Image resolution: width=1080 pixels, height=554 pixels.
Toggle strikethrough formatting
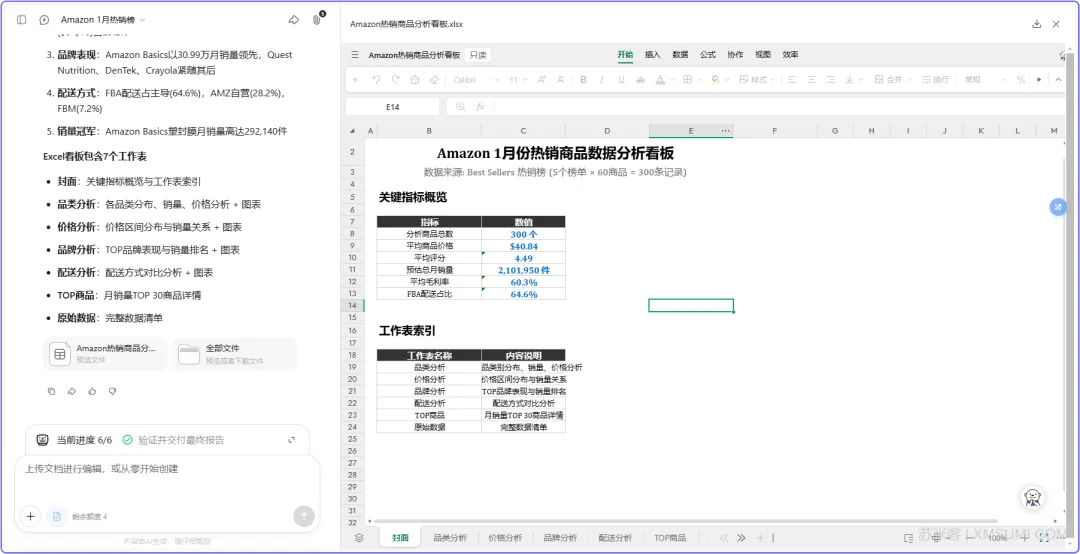[x=641, y=80]
